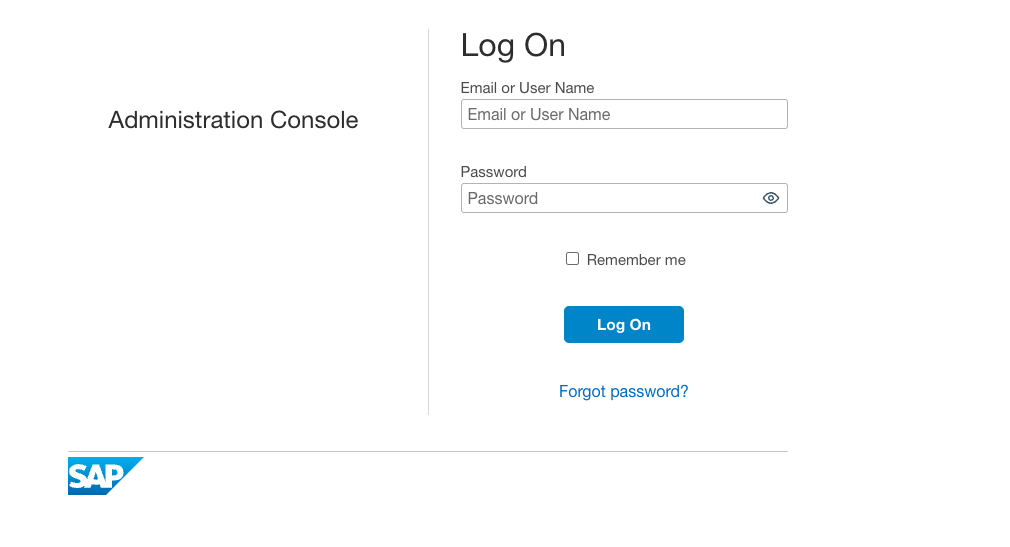The width and height of the screenshot is (1010, 547).
Task: Click the horizontal line above SAP logo
Action: 428,451
